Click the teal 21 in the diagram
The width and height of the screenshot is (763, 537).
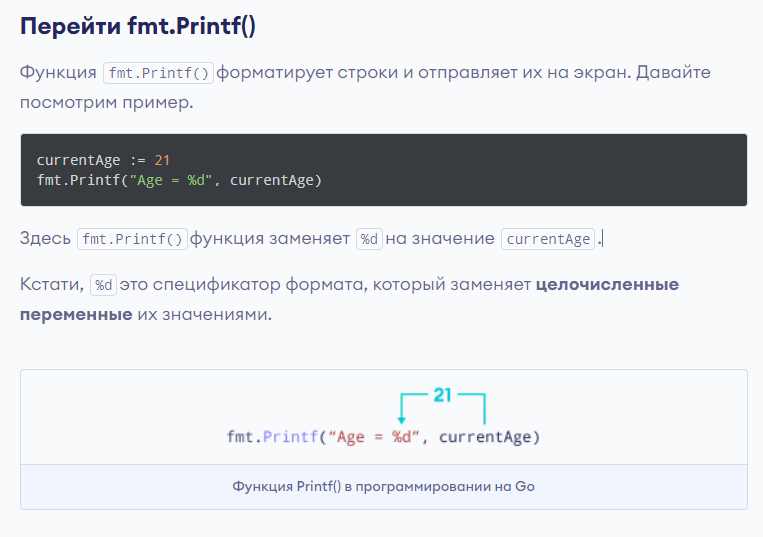[442, 395]
